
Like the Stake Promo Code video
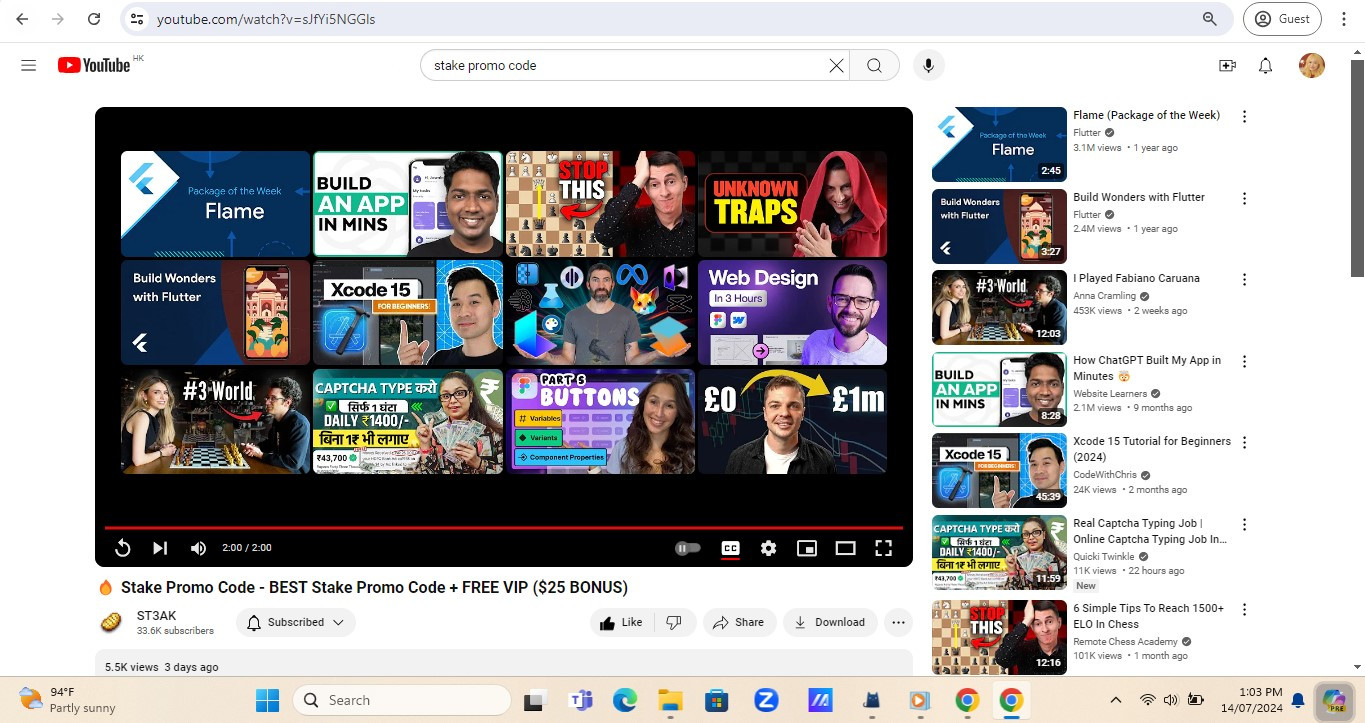[621, 622]
